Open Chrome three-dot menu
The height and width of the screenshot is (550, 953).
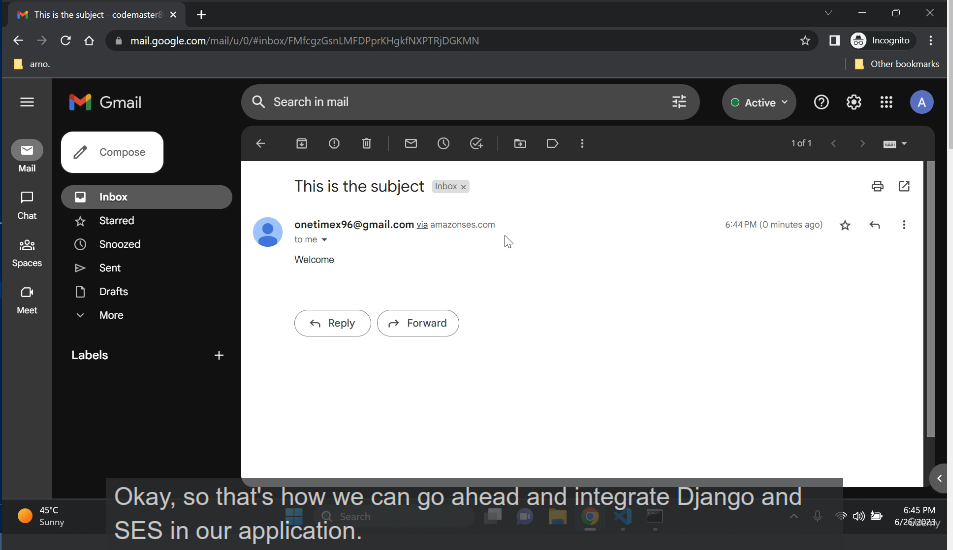(931, 41)
